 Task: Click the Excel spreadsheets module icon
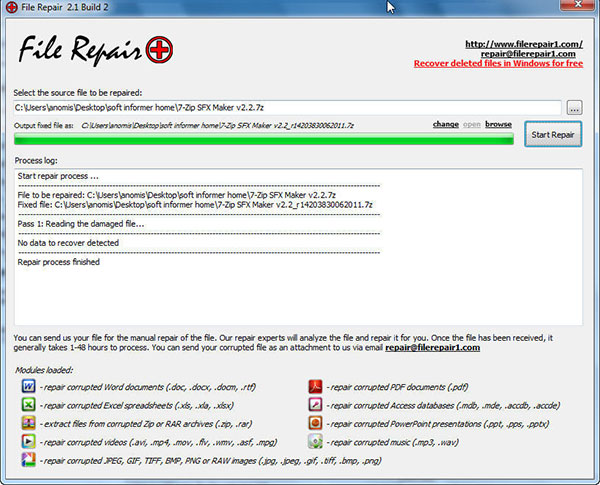(28, 404)
